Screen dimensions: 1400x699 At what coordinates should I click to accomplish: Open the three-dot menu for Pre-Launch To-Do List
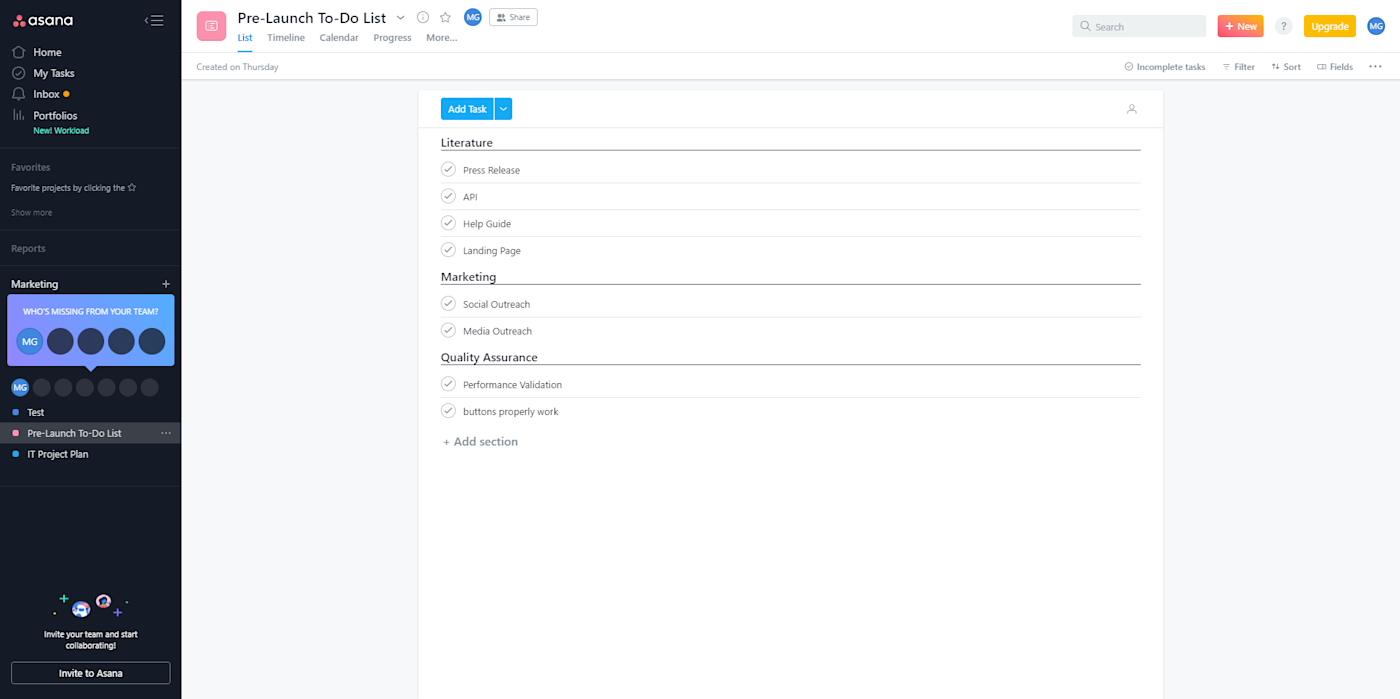(166, 433)
